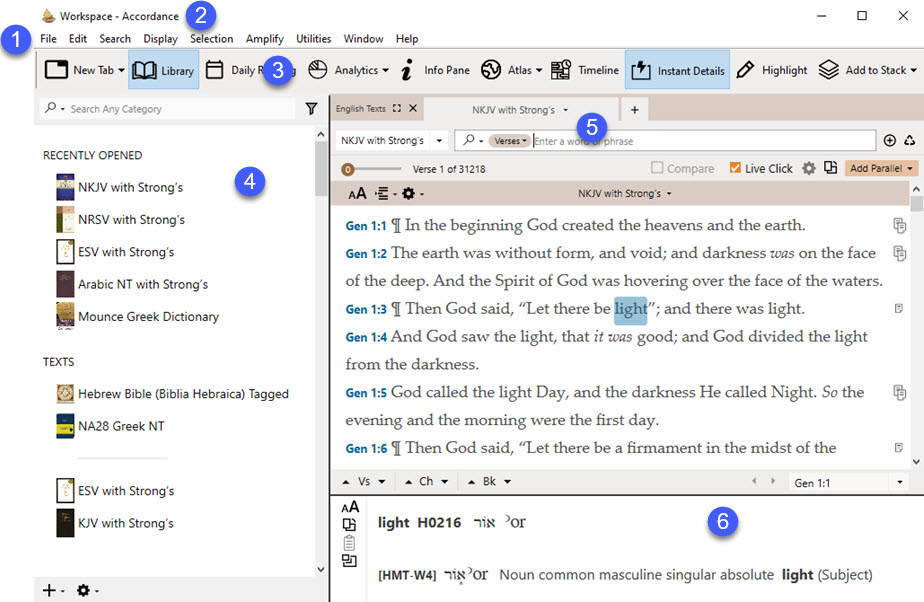Toggle the Instant Details panel
The width and height of the screenshot is (924, 602).
[677, 70]
